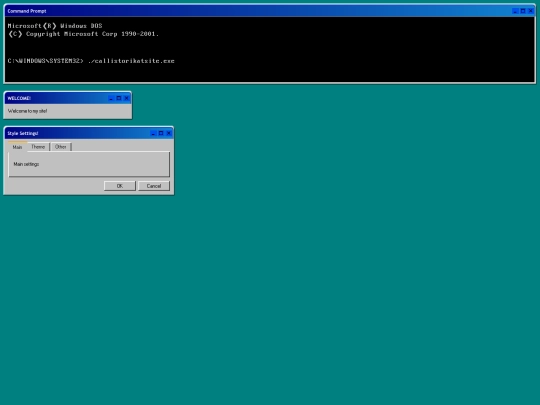Viewport: 540px width, 405px height.
Task: Minimize the WELCOME! window
Action: (x=111, y=98)
